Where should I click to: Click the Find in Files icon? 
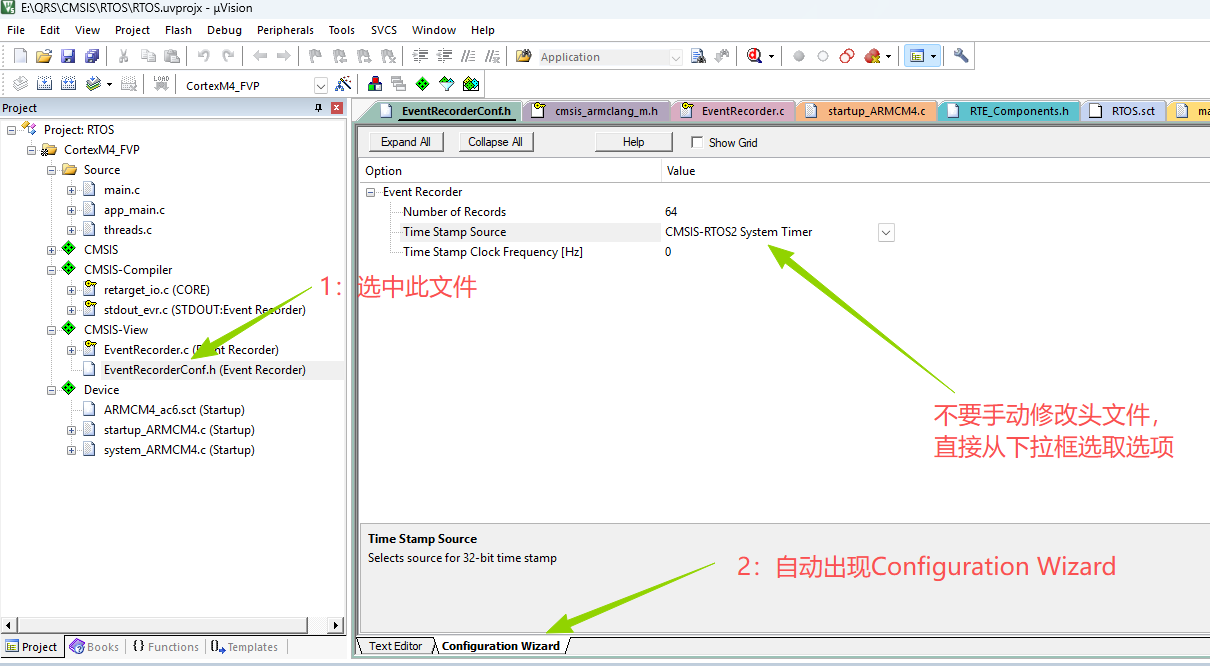click(699, 57)
